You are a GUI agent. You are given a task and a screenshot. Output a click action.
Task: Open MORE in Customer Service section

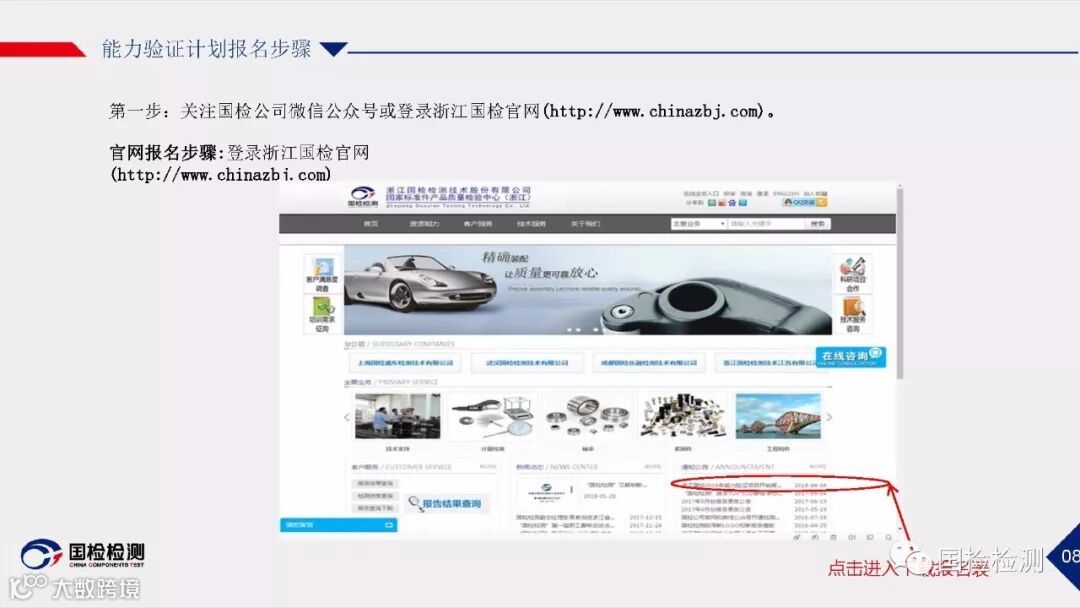click(x=488, y=467)
